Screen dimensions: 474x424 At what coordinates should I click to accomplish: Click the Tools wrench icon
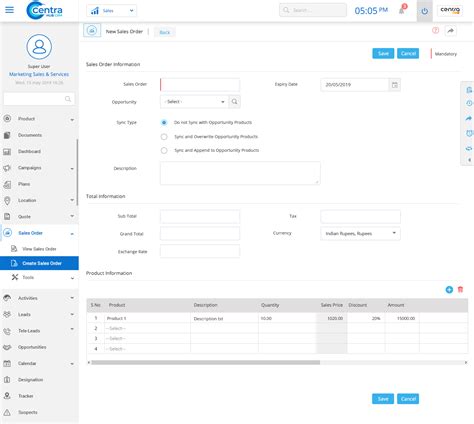pyautogui.click(x=15, y=277)
